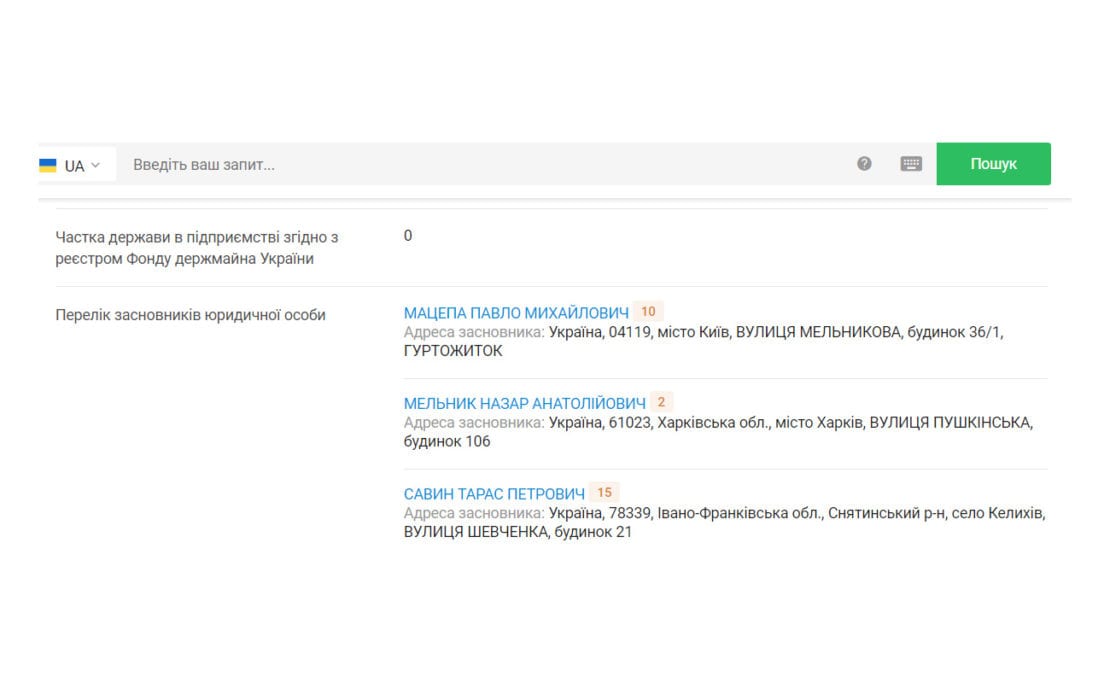Open the on-screen keyboard icon

(x=911, y=164)
